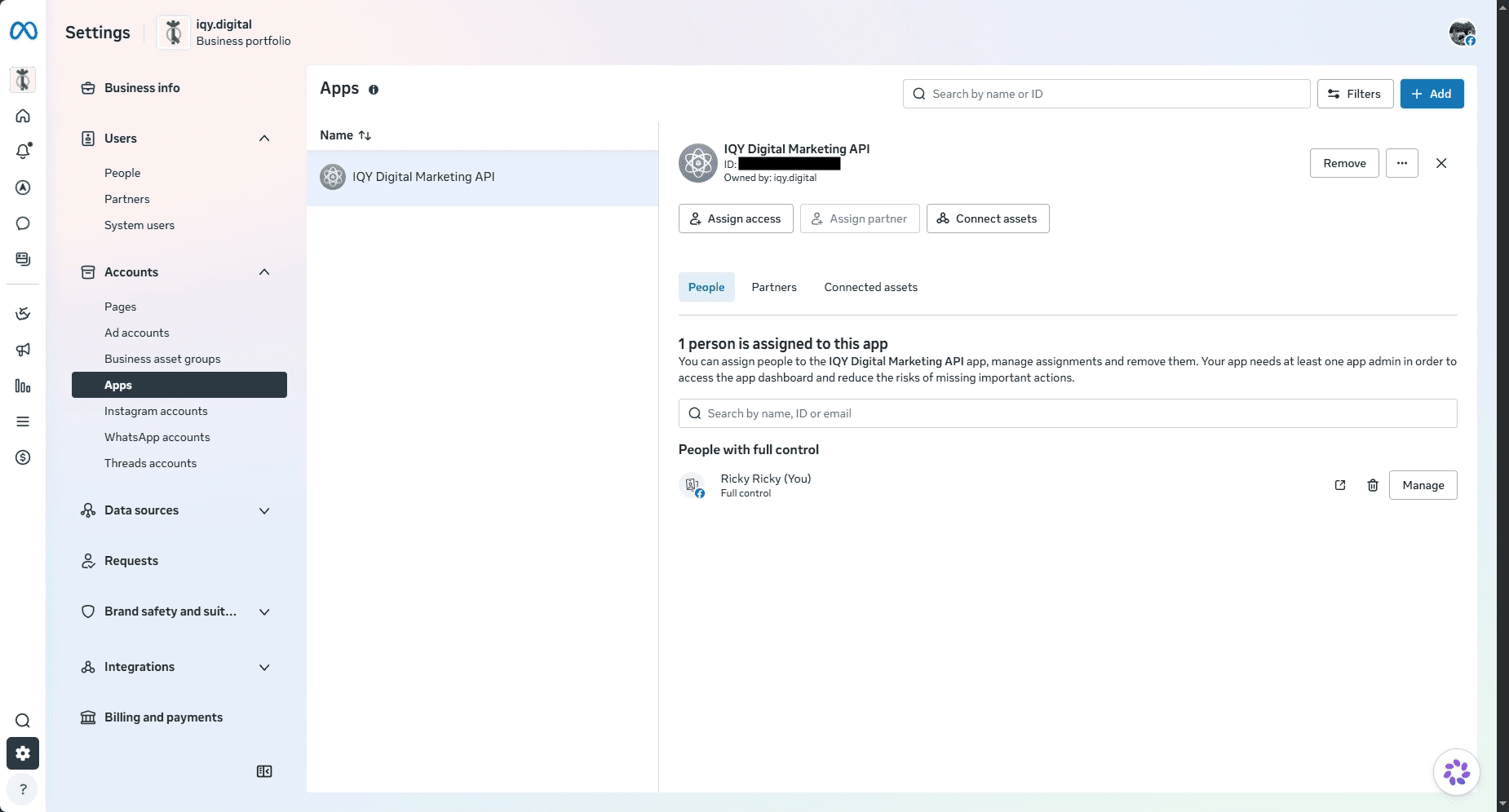The image size is (1509, 812).
Task: Focus the Search by name, ID or email field
Action: [x=1068, y=413]
